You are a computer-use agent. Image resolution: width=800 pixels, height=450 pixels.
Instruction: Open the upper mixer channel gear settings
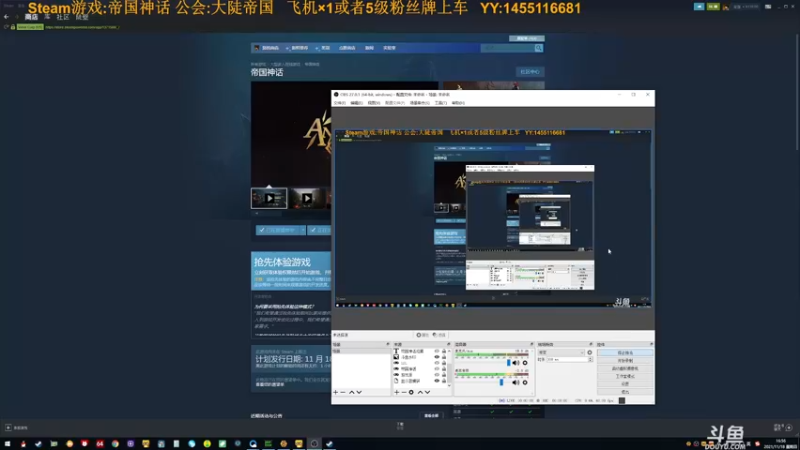524,363
